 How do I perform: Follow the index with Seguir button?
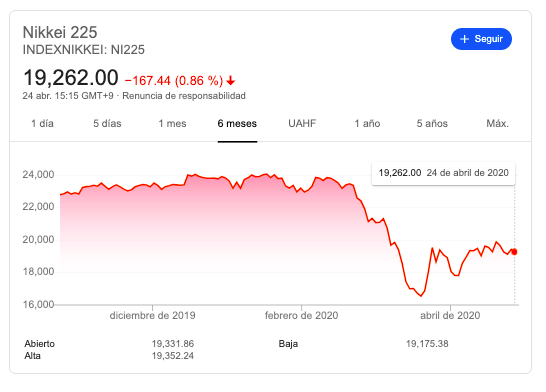coord(481,39)
